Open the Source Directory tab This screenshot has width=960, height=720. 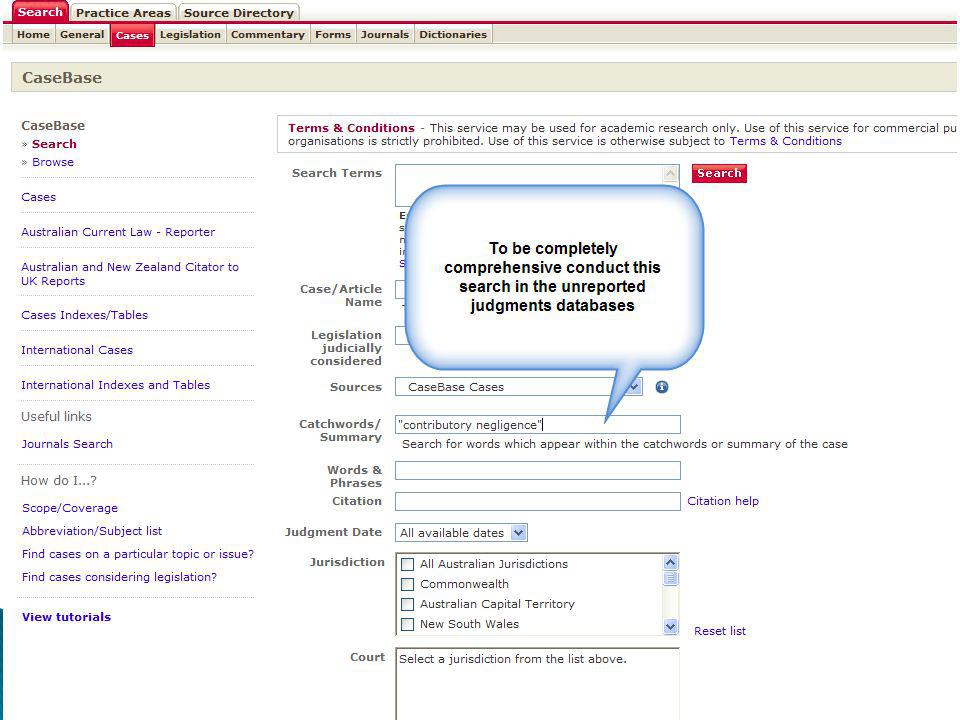pos(239,13)
